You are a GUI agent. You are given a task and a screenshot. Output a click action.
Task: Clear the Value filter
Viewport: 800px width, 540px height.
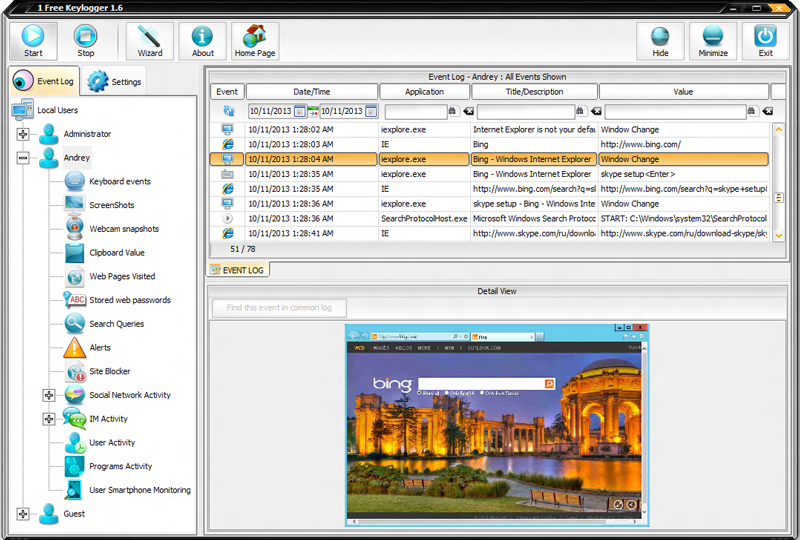tap(767, 111)
